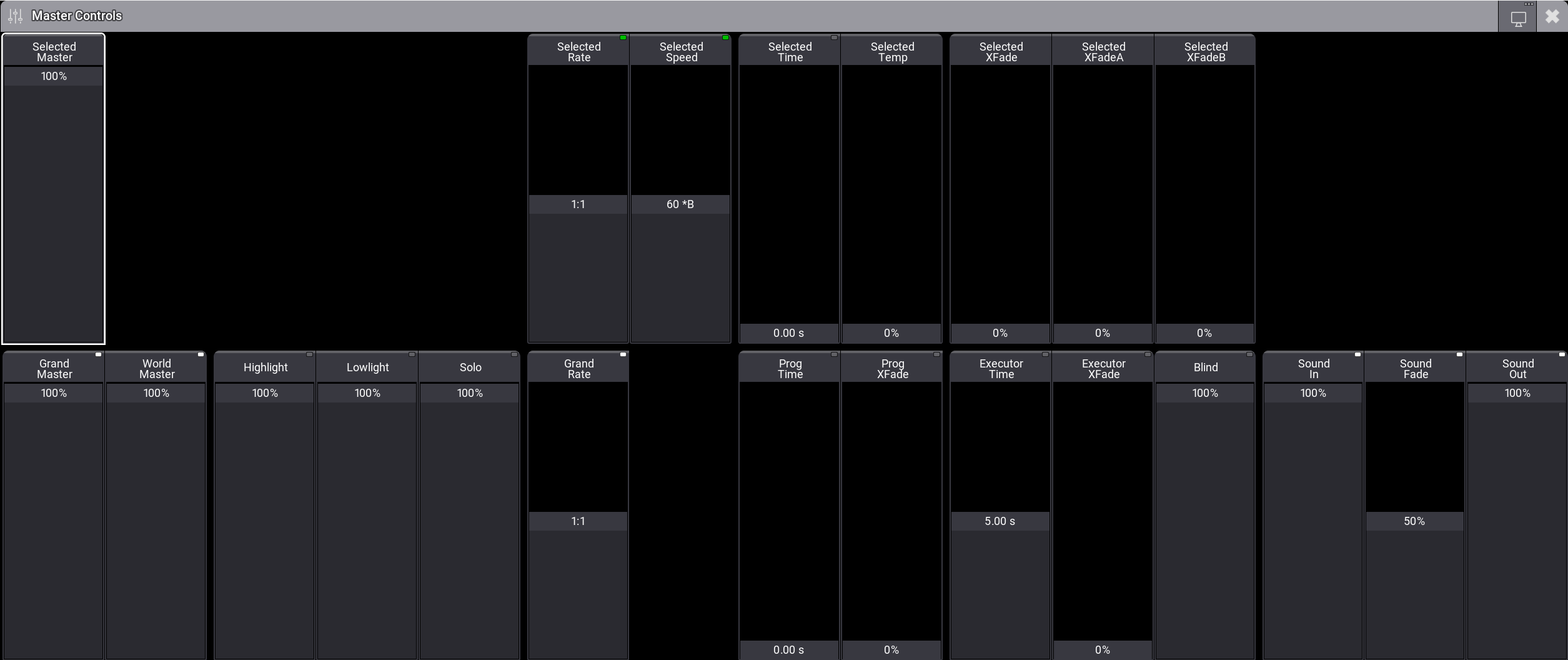Toggle the Selected Speed green indicator

725,38
